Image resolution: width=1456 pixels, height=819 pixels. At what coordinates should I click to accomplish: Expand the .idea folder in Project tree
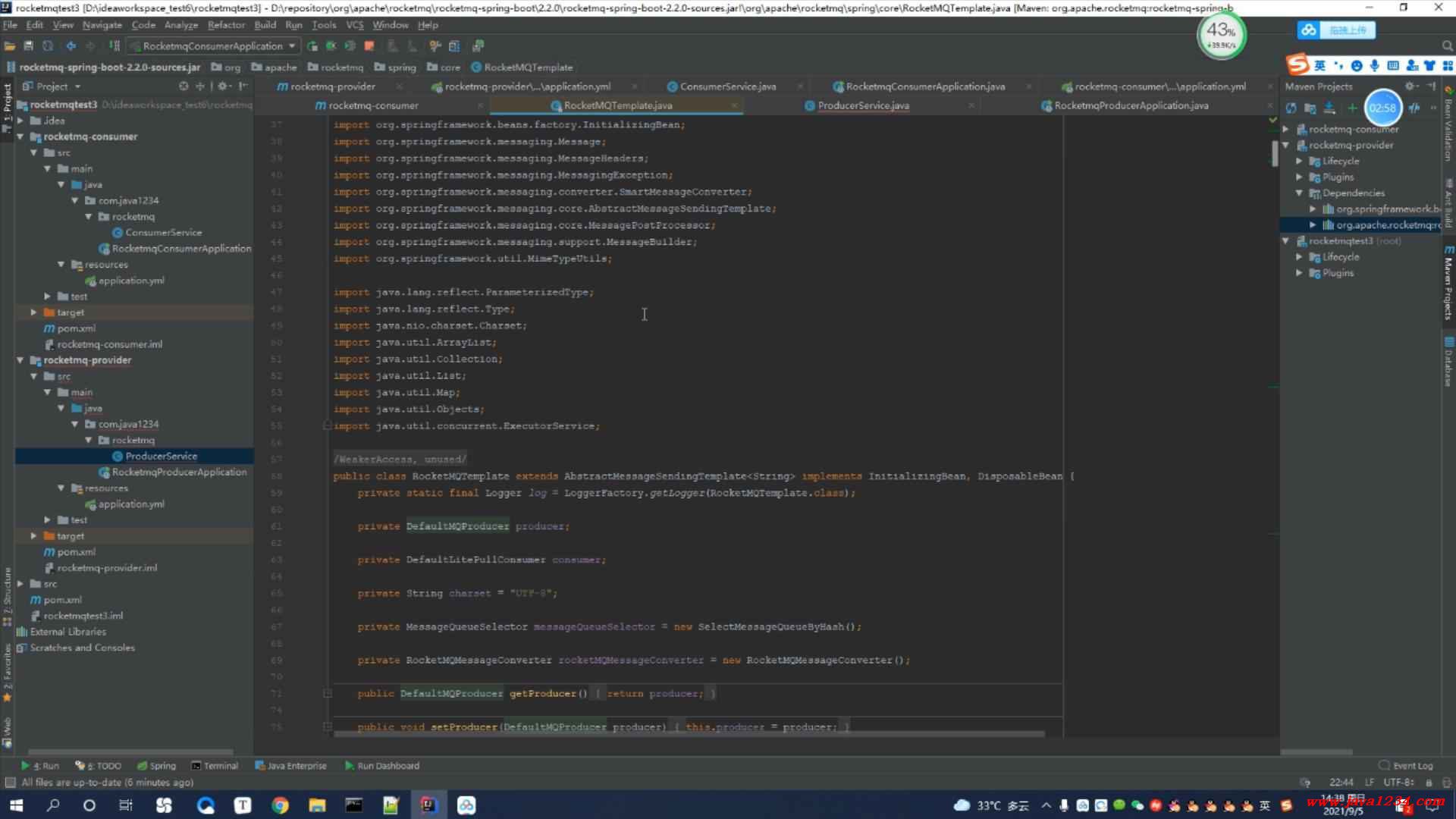(x=20, y=121)
